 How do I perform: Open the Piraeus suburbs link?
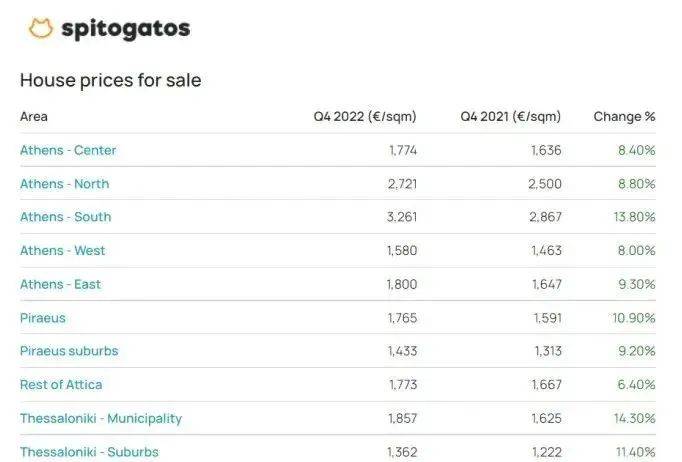69,351
